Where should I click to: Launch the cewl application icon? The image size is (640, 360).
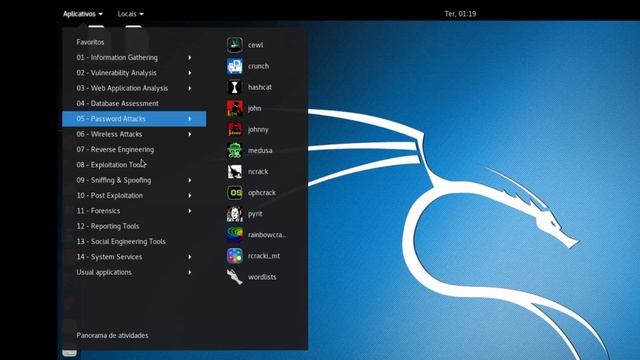[x=235, y=45]
